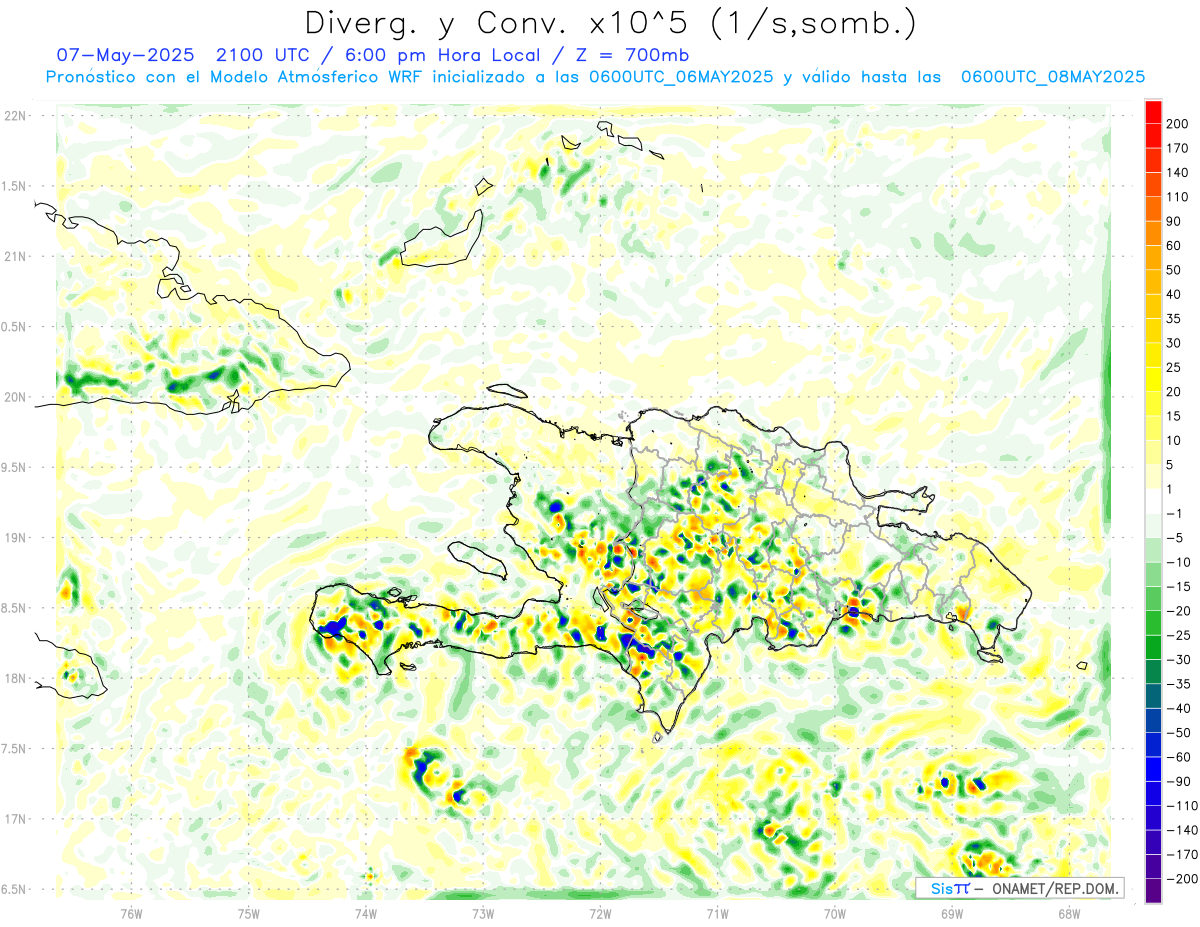Click the "22N" latitude label
1200x927 pixels.
(x=15, y=116)
